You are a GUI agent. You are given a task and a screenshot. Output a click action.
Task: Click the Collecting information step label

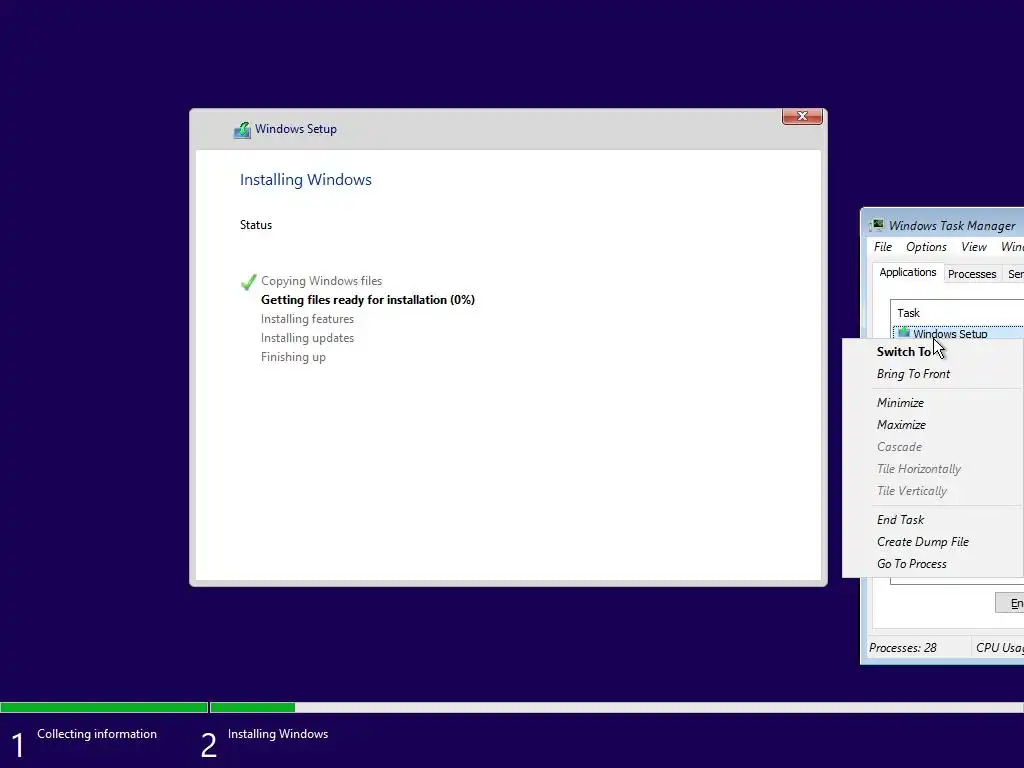point(97,734)
